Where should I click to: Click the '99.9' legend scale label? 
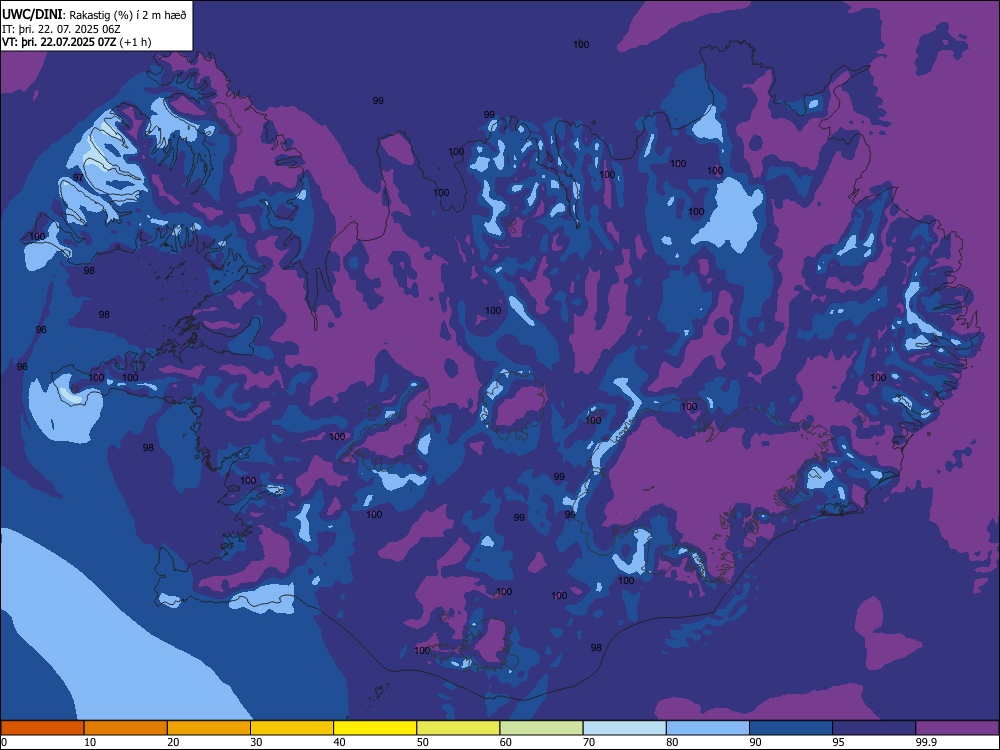click(x=925, y=742)
